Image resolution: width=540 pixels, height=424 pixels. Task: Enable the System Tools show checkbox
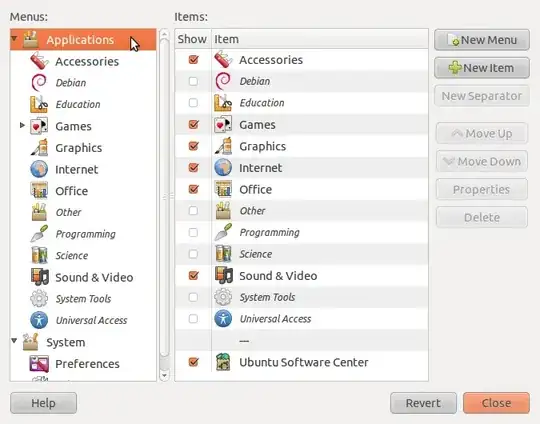(193, 297)
